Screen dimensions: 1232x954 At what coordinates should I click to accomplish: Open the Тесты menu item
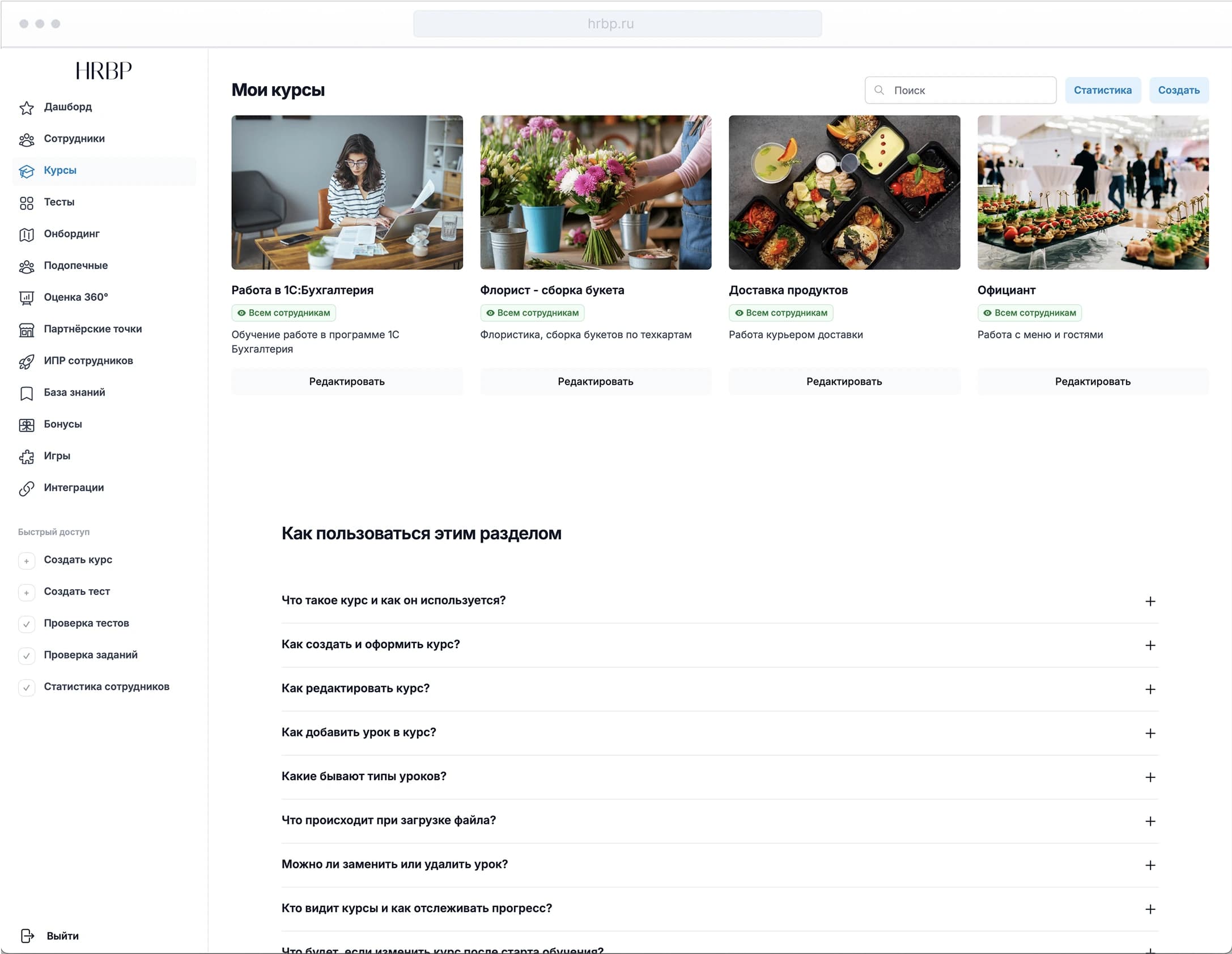[x=59, y=202]
